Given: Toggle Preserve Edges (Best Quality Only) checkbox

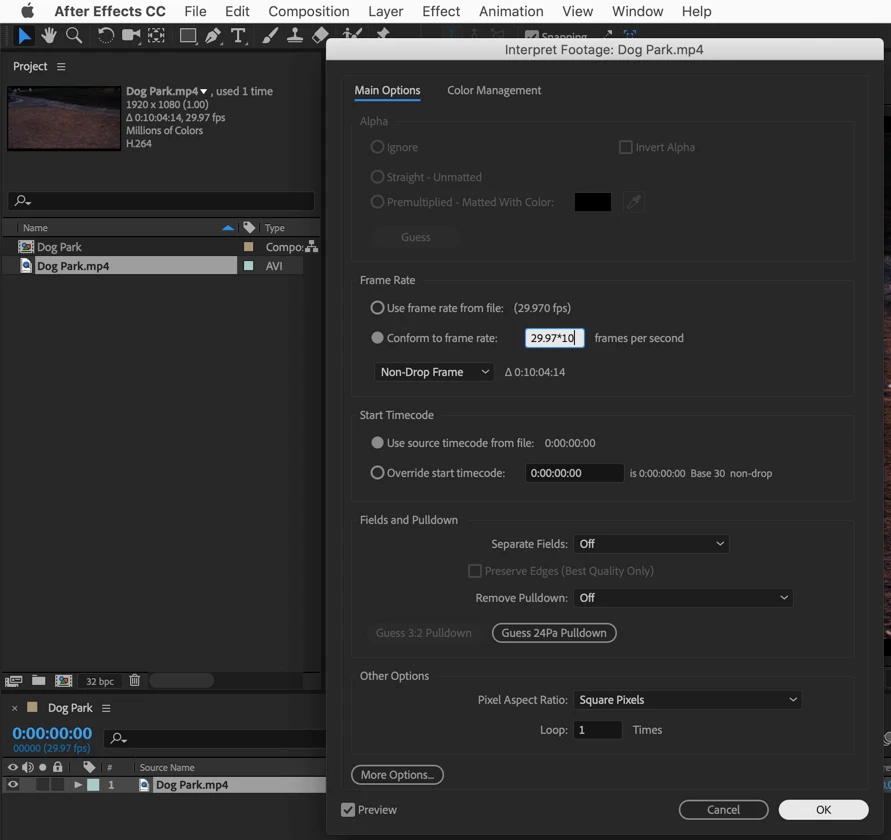Looking at the screenshot, I should (x=474, y=571).
